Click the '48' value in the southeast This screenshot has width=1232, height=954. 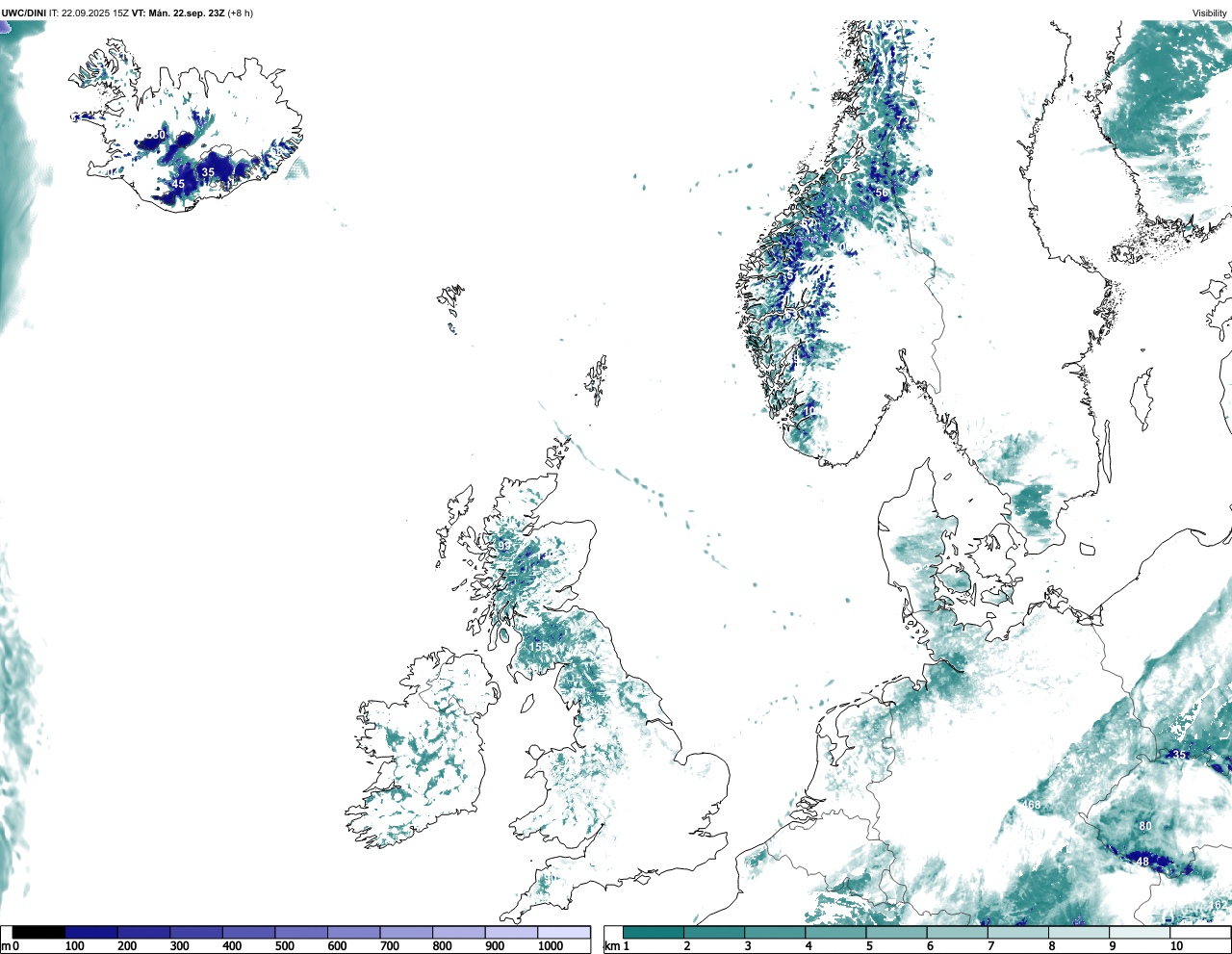1143,862
